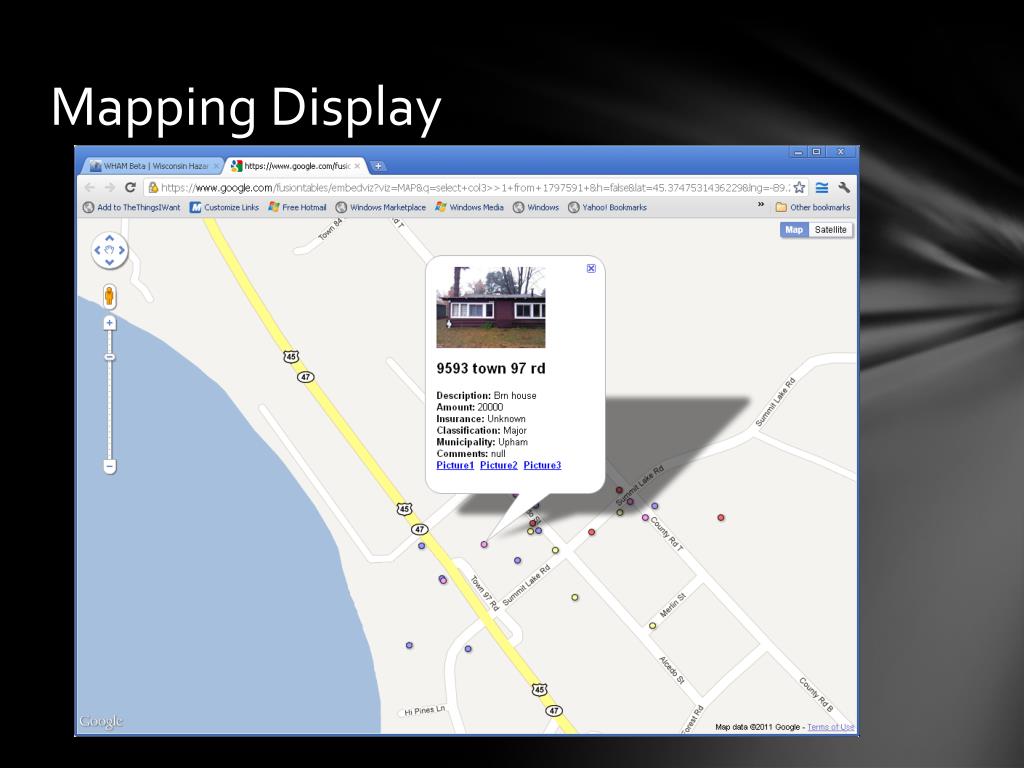Go back with browser back arrow

[89, 187]
